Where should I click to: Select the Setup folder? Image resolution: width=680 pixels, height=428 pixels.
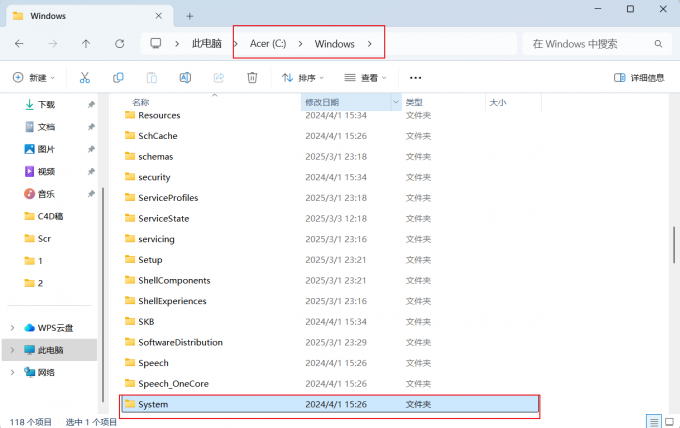[x=150, y=260]
